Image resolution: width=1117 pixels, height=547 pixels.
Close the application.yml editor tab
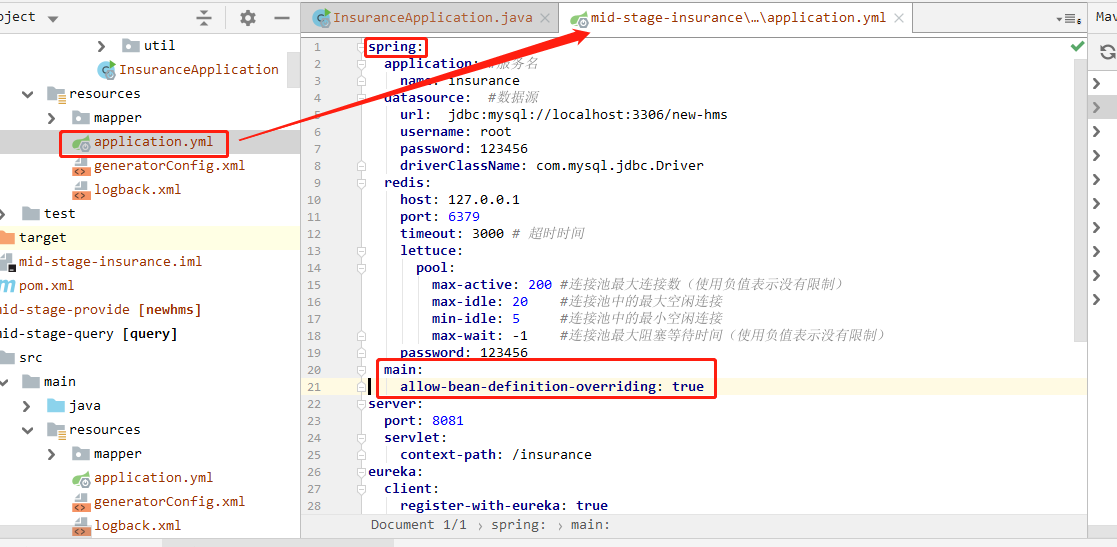898,18
